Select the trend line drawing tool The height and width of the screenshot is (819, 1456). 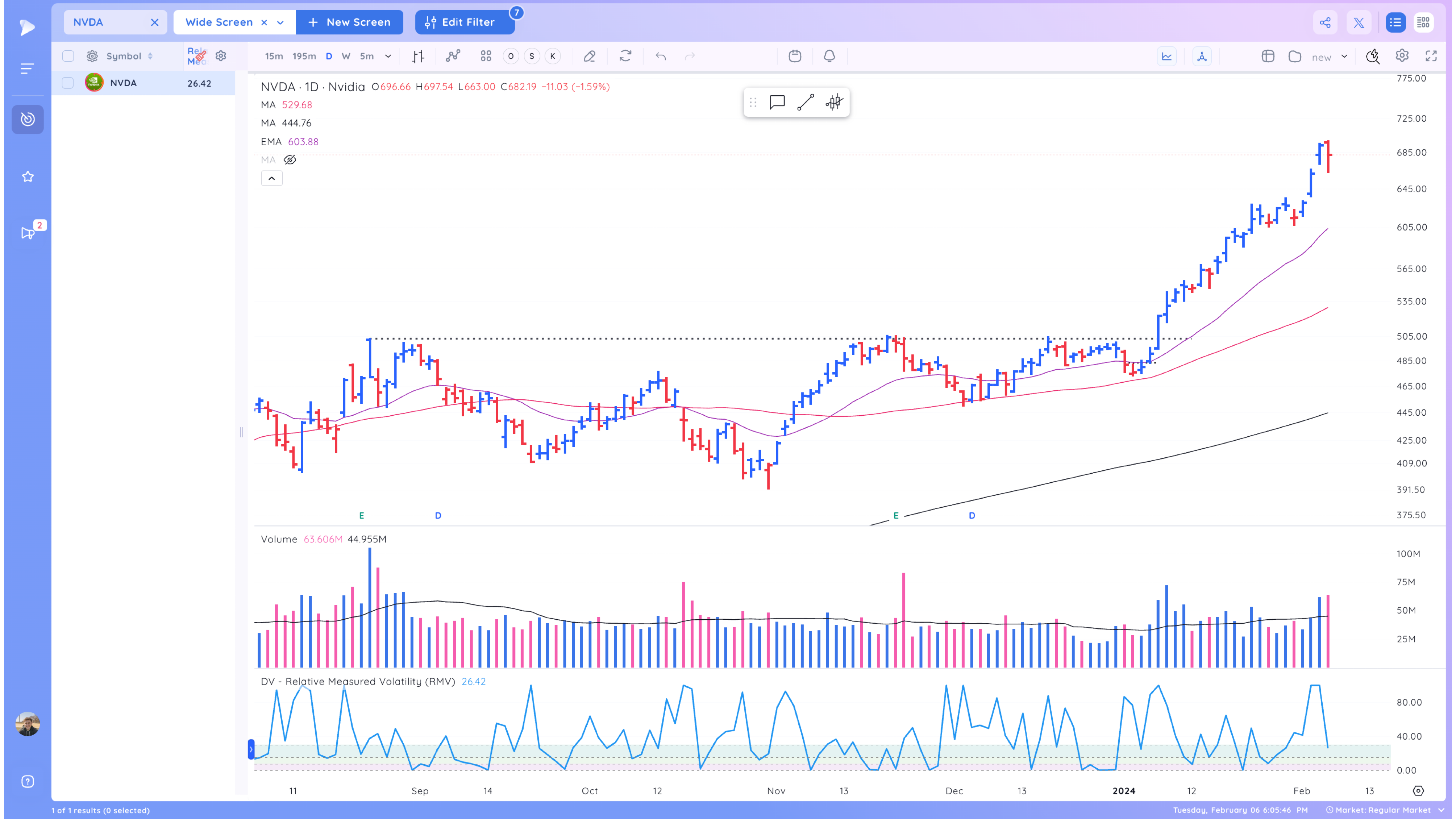coord(806,102)
